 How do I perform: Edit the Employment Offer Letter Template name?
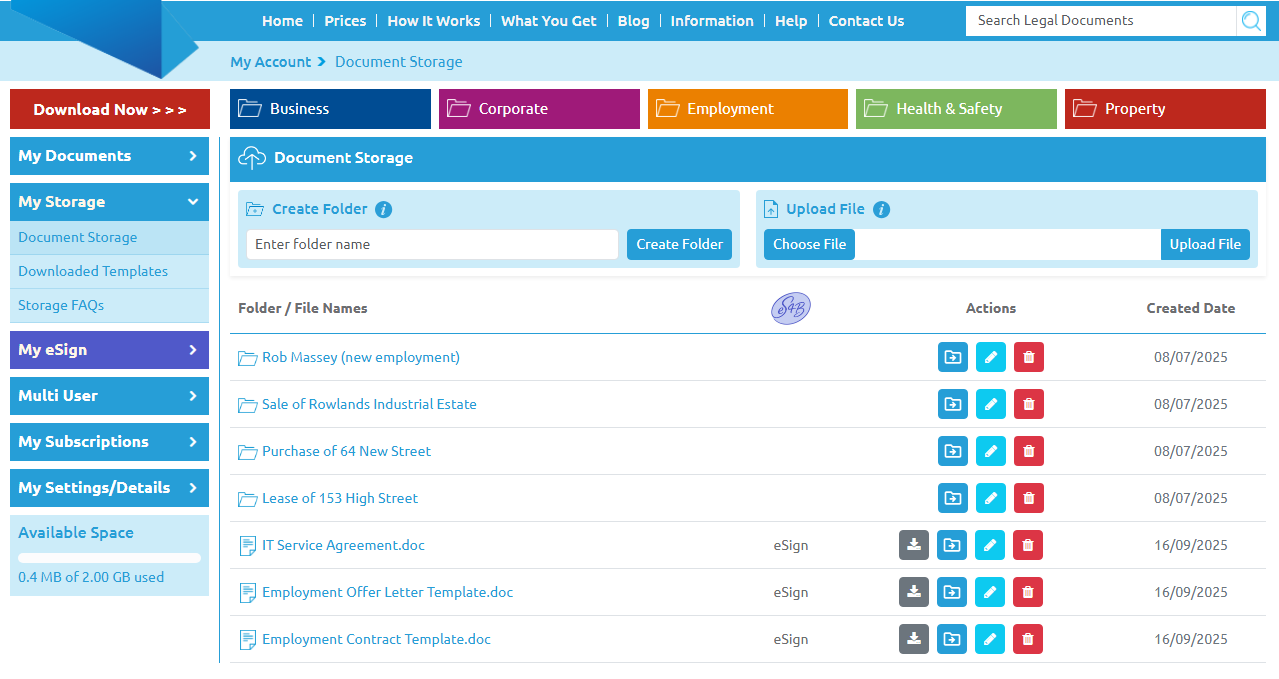990,592
